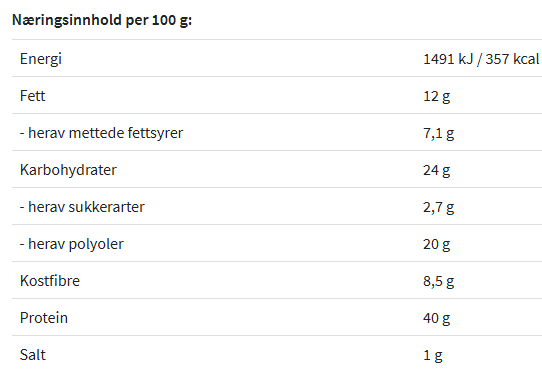Select '- herav mettede fettsyrer' label
Screen dimensions: 542x384
tap(101, 133)
